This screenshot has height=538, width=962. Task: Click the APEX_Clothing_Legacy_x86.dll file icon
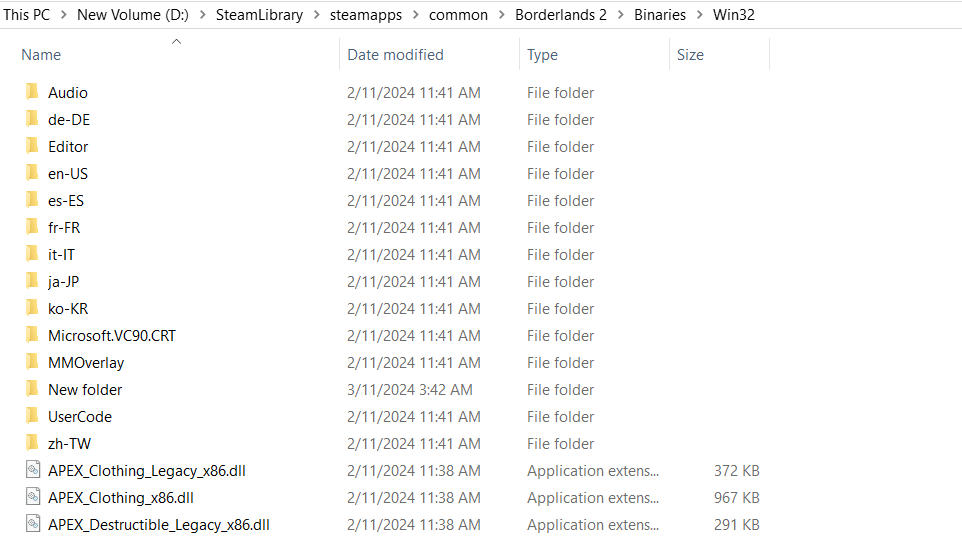click(33, 470)
